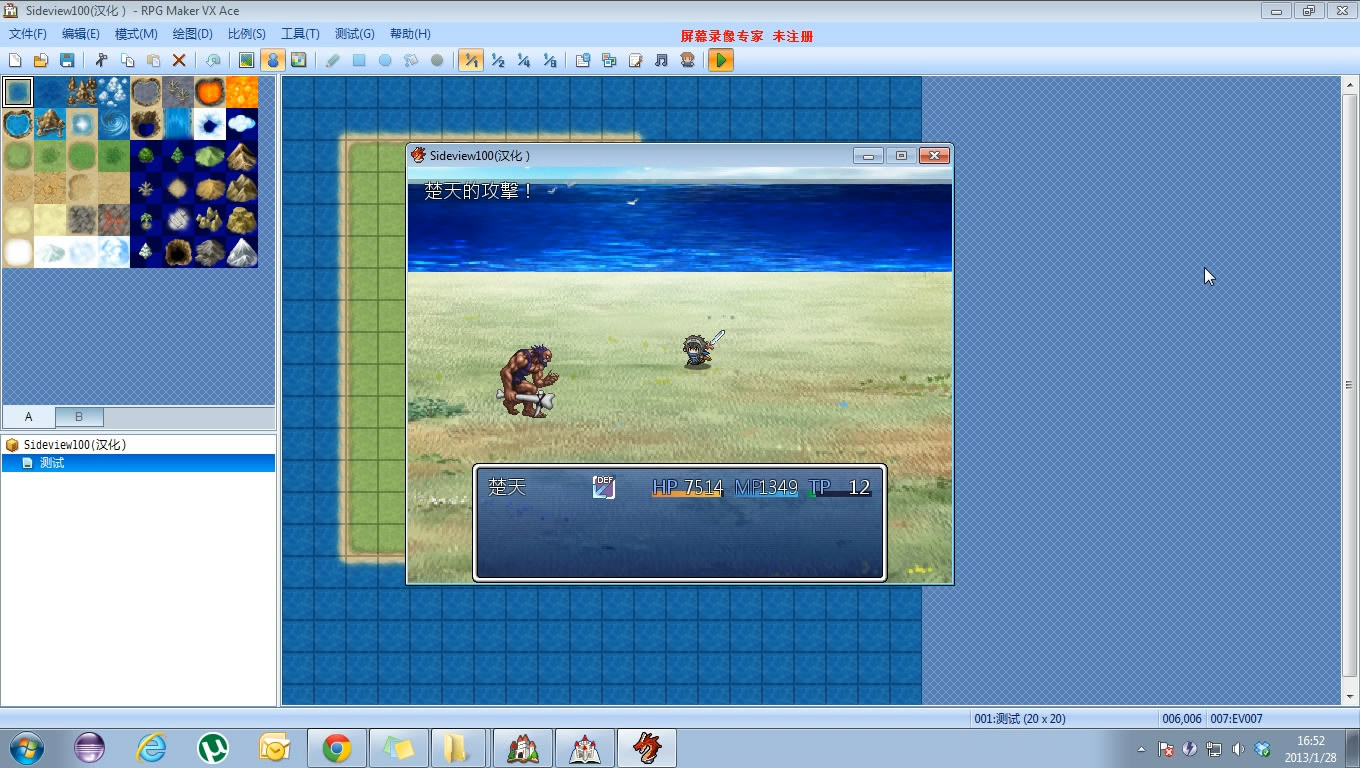Viewport: 1360px width, 768px height.
Task: Set map zoom scale to 1/2
Action: [x=497, y=60]
